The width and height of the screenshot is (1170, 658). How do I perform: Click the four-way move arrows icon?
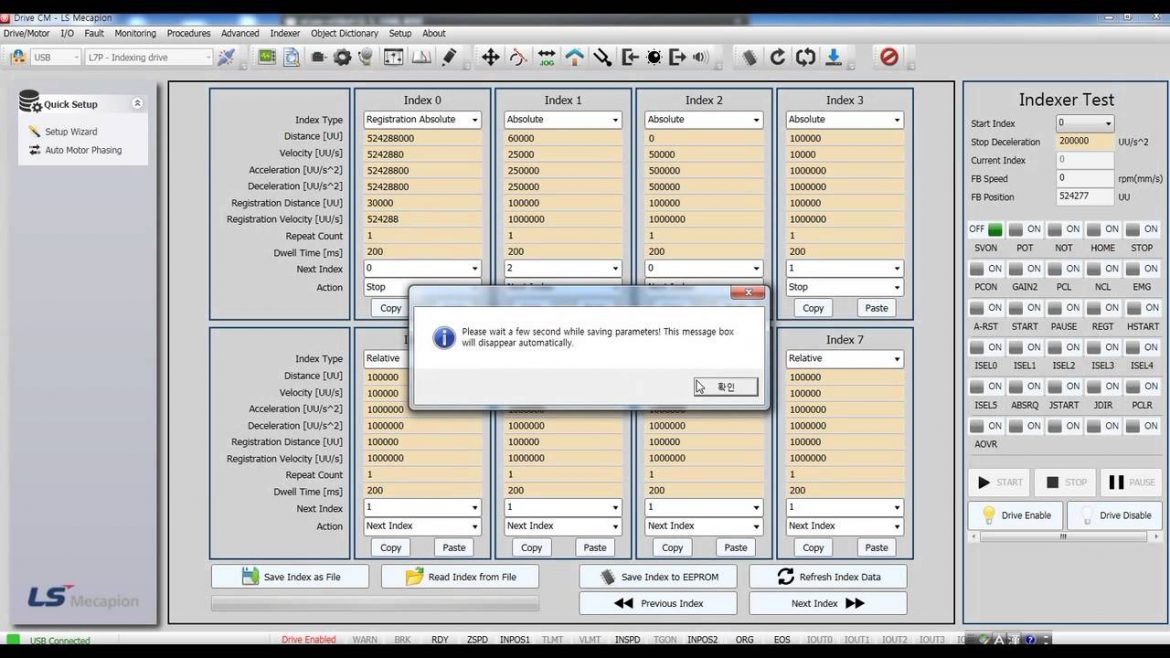point(490,57)
